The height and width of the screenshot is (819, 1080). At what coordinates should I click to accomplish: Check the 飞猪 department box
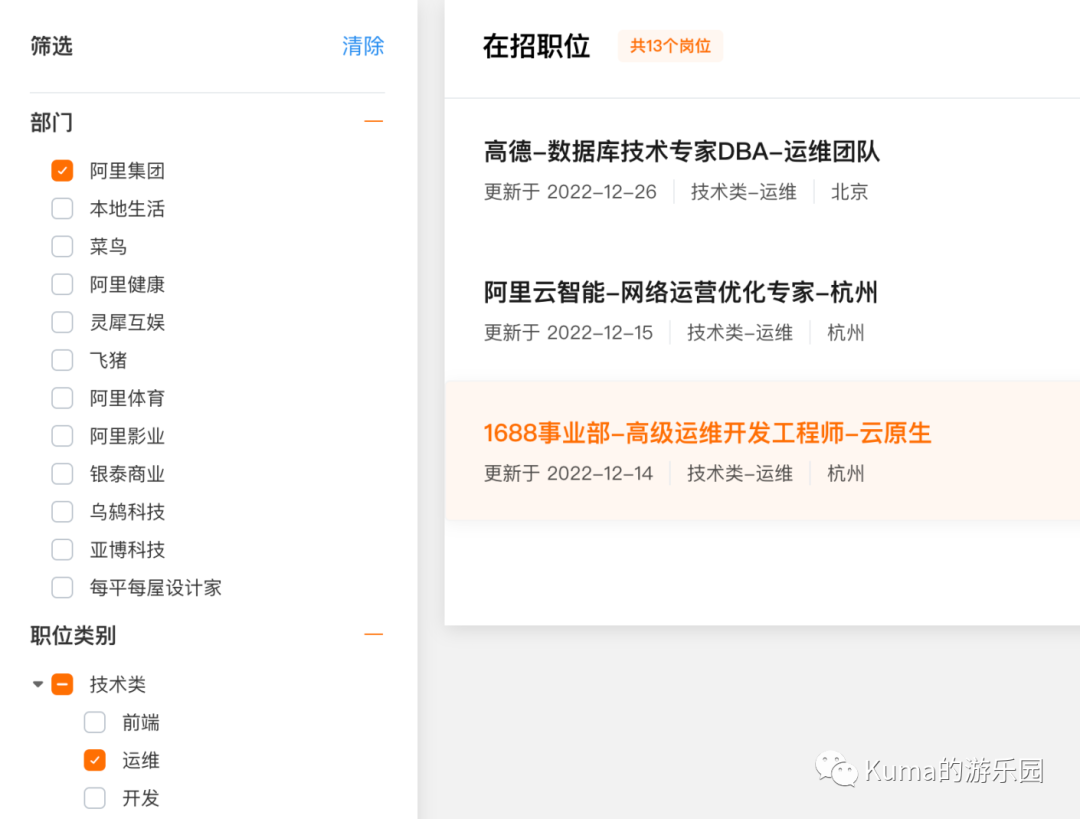62,360
